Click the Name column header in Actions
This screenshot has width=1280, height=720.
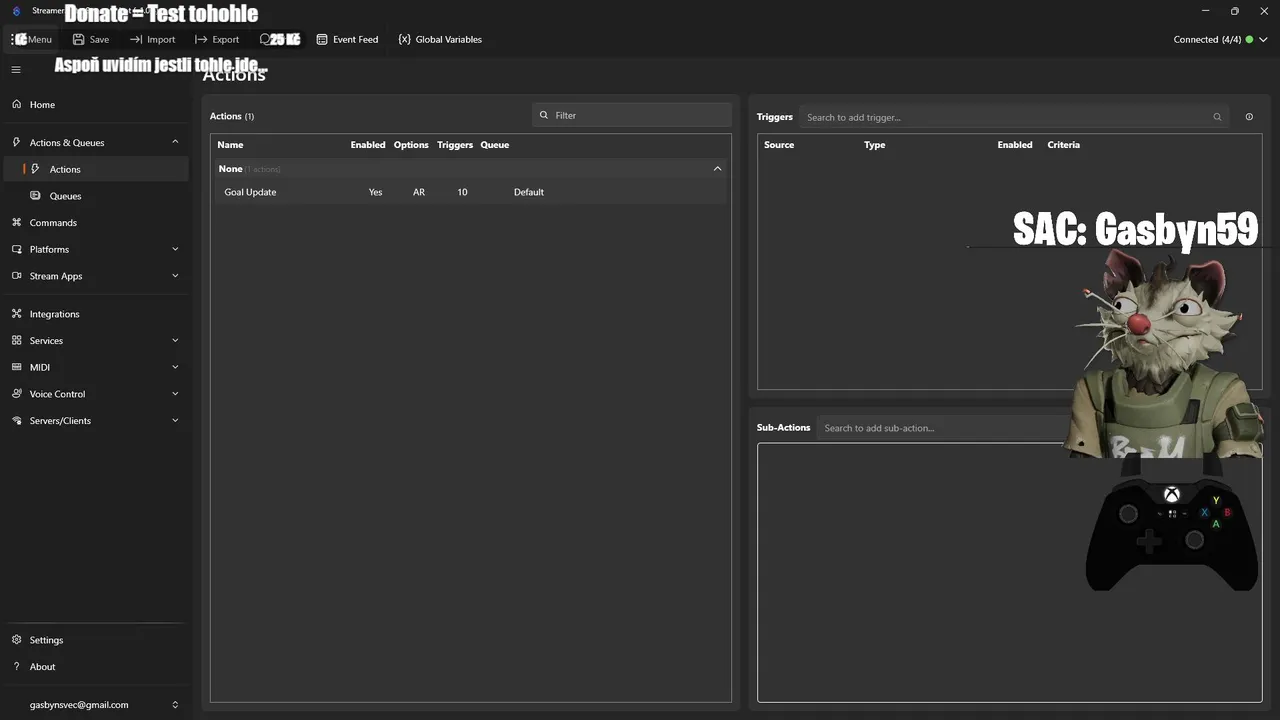(x=230, y=145)
